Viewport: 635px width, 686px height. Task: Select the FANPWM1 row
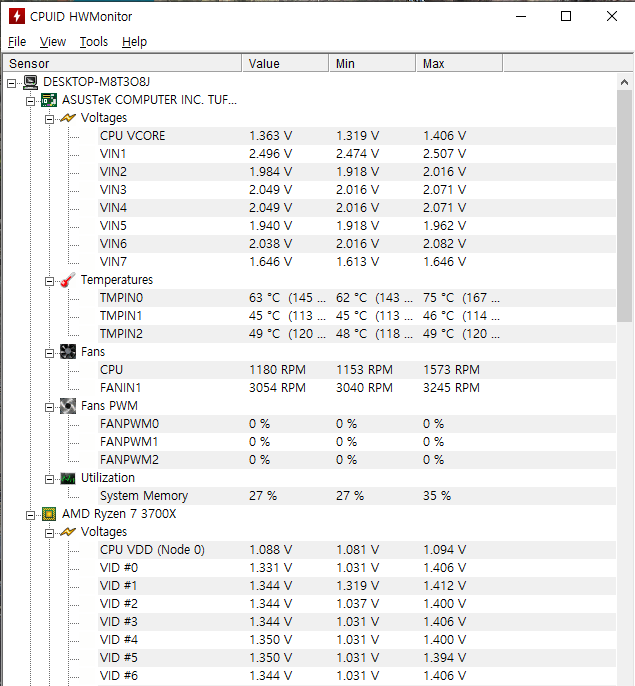(357, 441)
